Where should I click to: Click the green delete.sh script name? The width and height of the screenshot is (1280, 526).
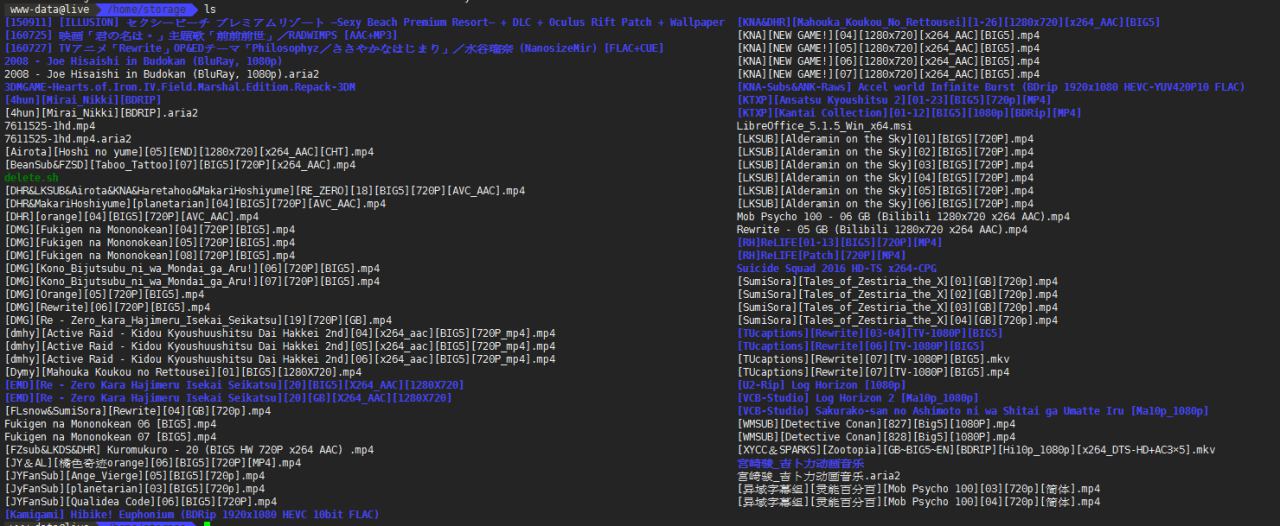coord(31,177)
